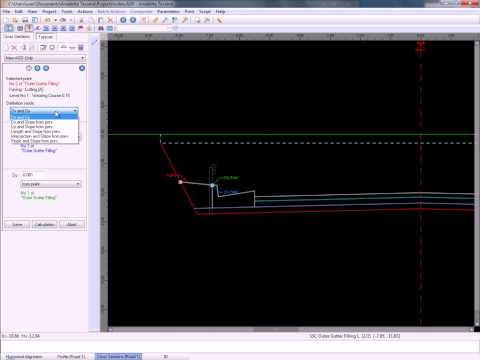
Task: Click the blue right-arrow navigation icon
Action: tap(133, 20)
